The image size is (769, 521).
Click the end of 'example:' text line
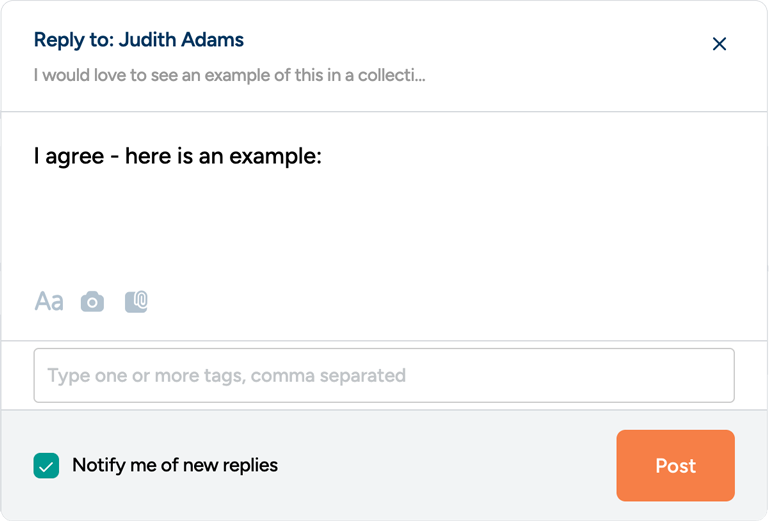click(x=320, y=157)
